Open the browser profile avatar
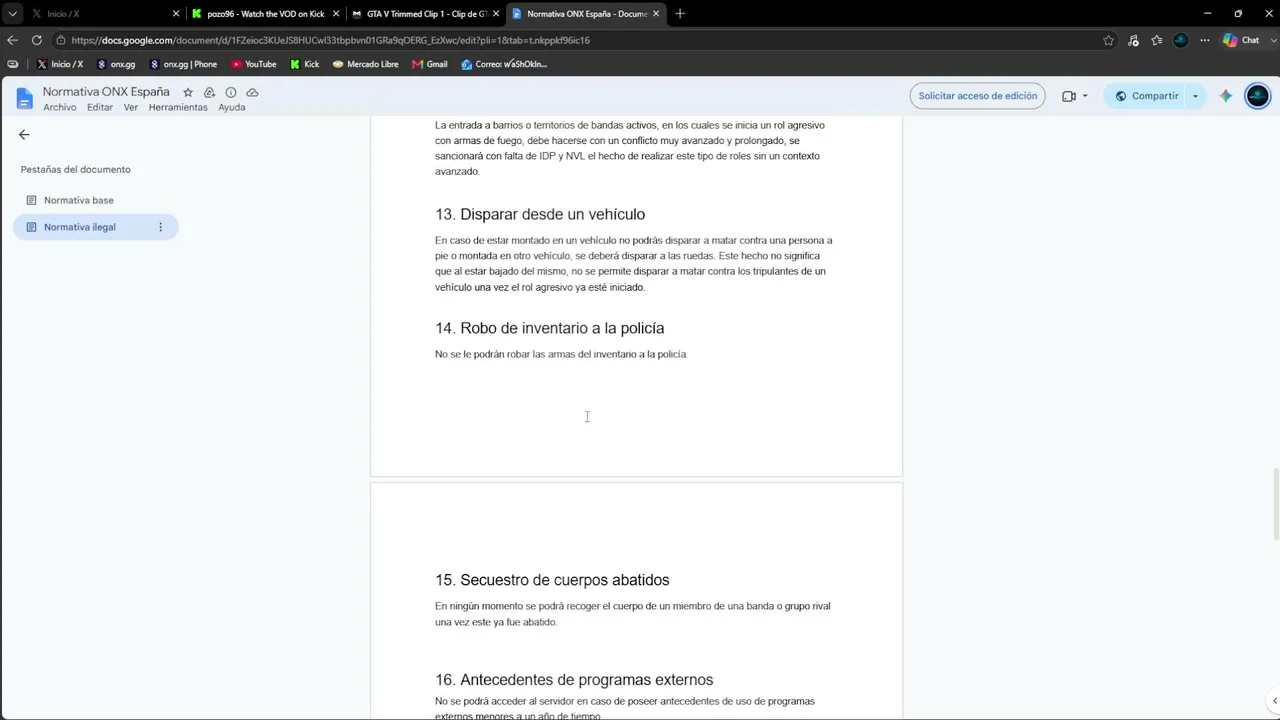This screenshot has height=720, width=1280. coord(1181,40)
